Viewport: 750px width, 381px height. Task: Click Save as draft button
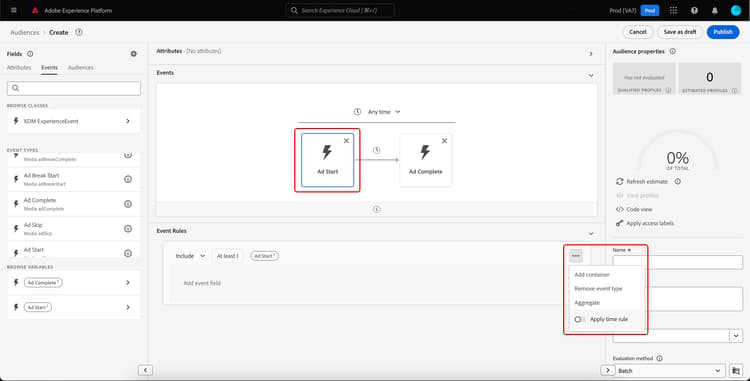tap(680, 32)
